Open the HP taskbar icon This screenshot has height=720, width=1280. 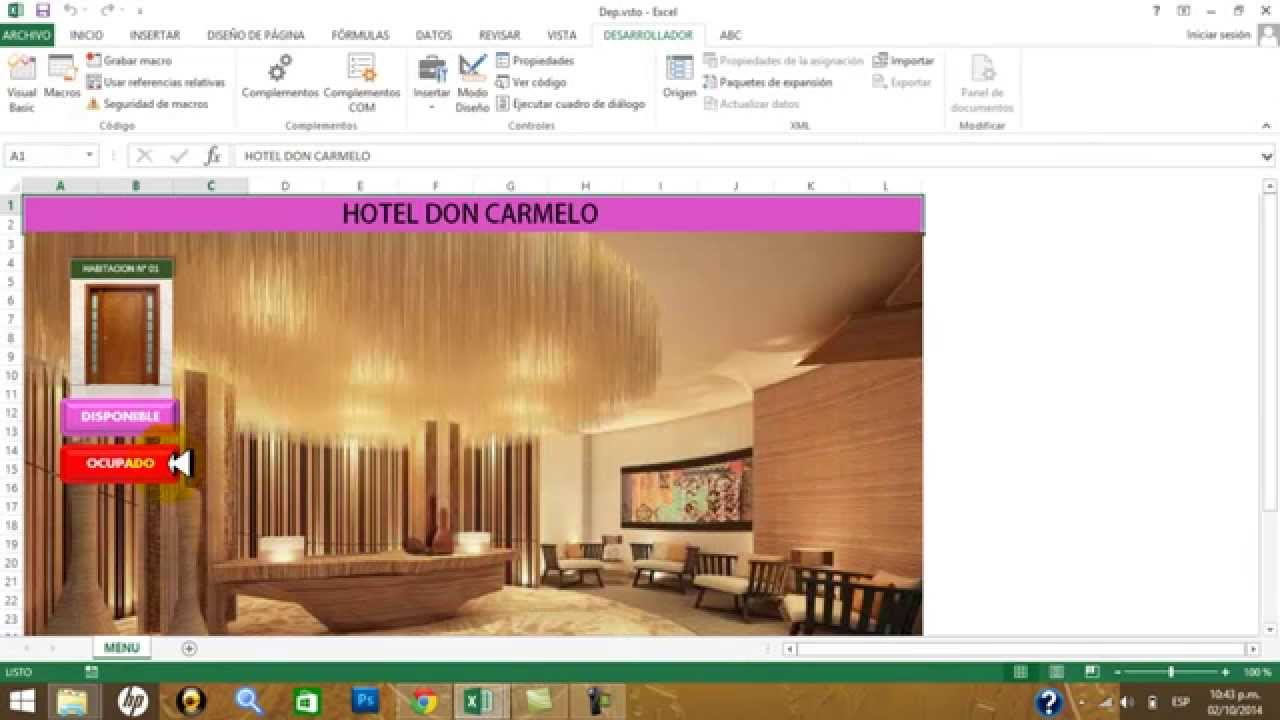click(x=132, y=701)
